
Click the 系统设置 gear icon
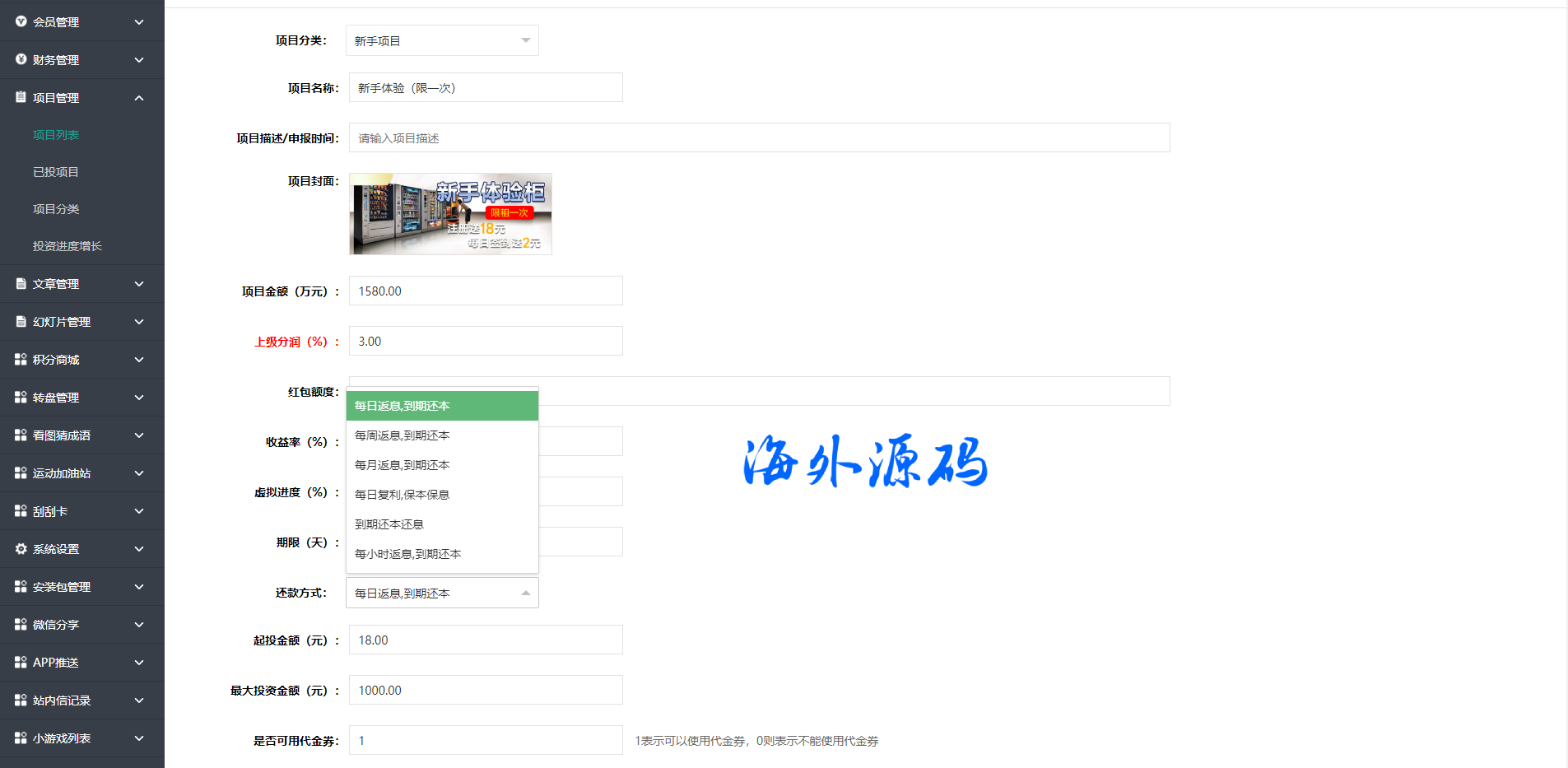coord(21,548)
